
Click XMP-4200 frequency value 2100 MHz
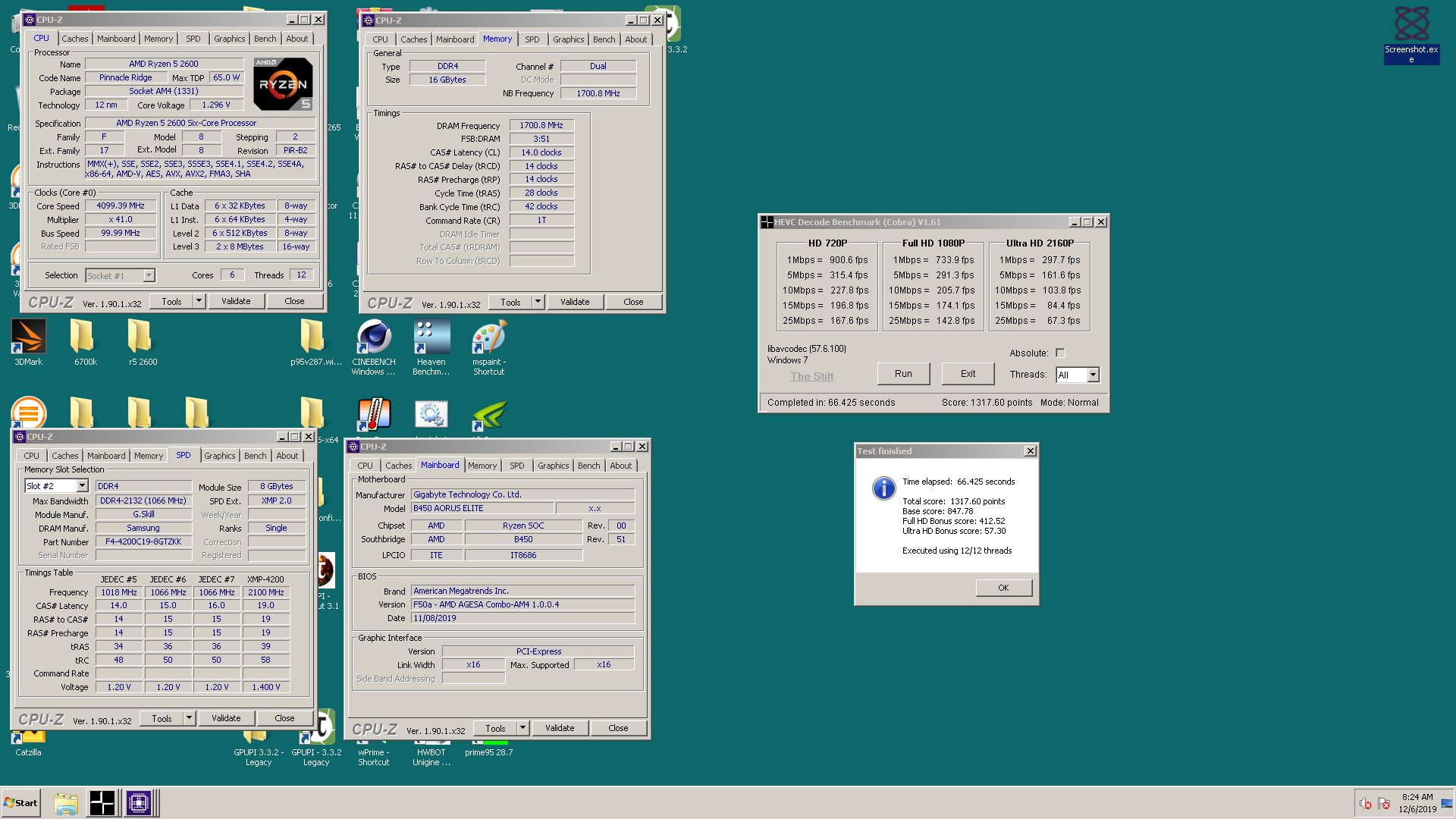pyautogui.click(x=266, y=593)
